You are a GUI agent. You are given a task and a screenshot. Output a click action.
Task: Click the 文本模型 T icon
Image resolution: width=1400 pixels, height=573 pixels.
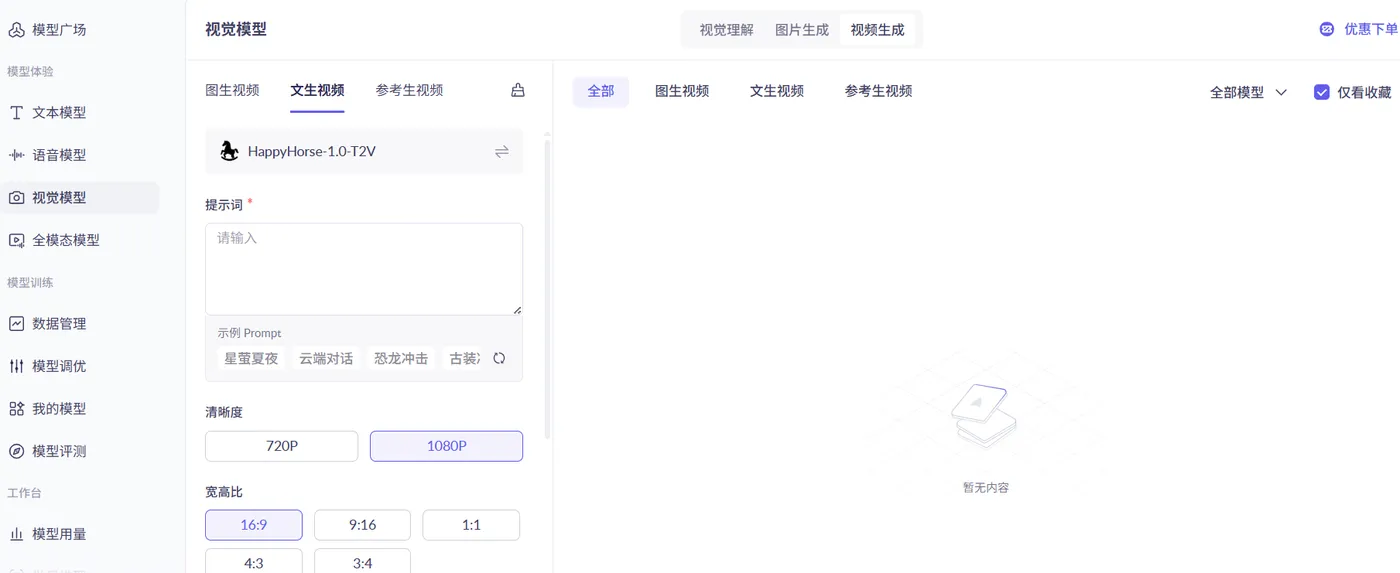(x=16, y=113)
